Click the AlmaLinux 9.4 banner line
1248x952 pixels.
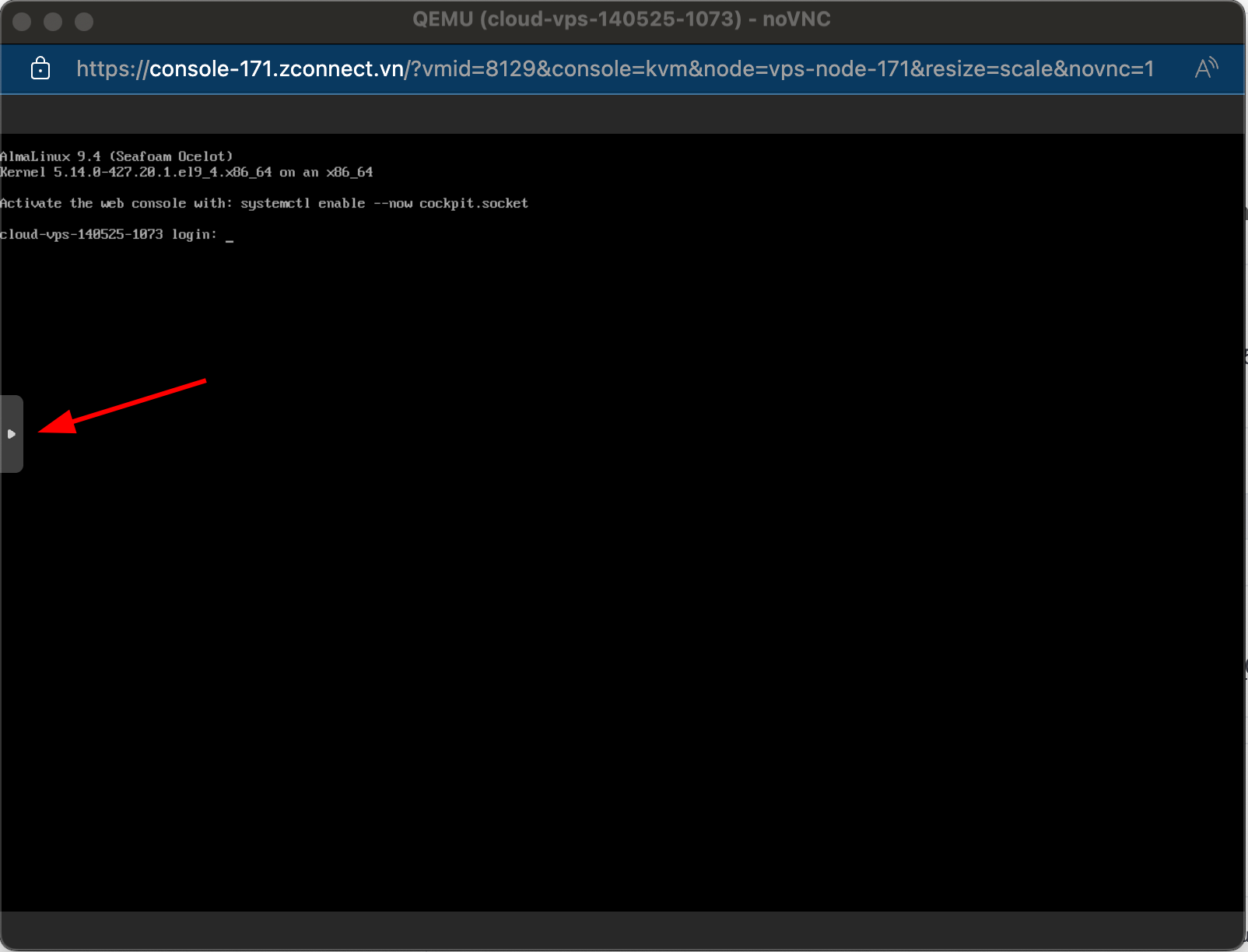click(x=117, y=156)
